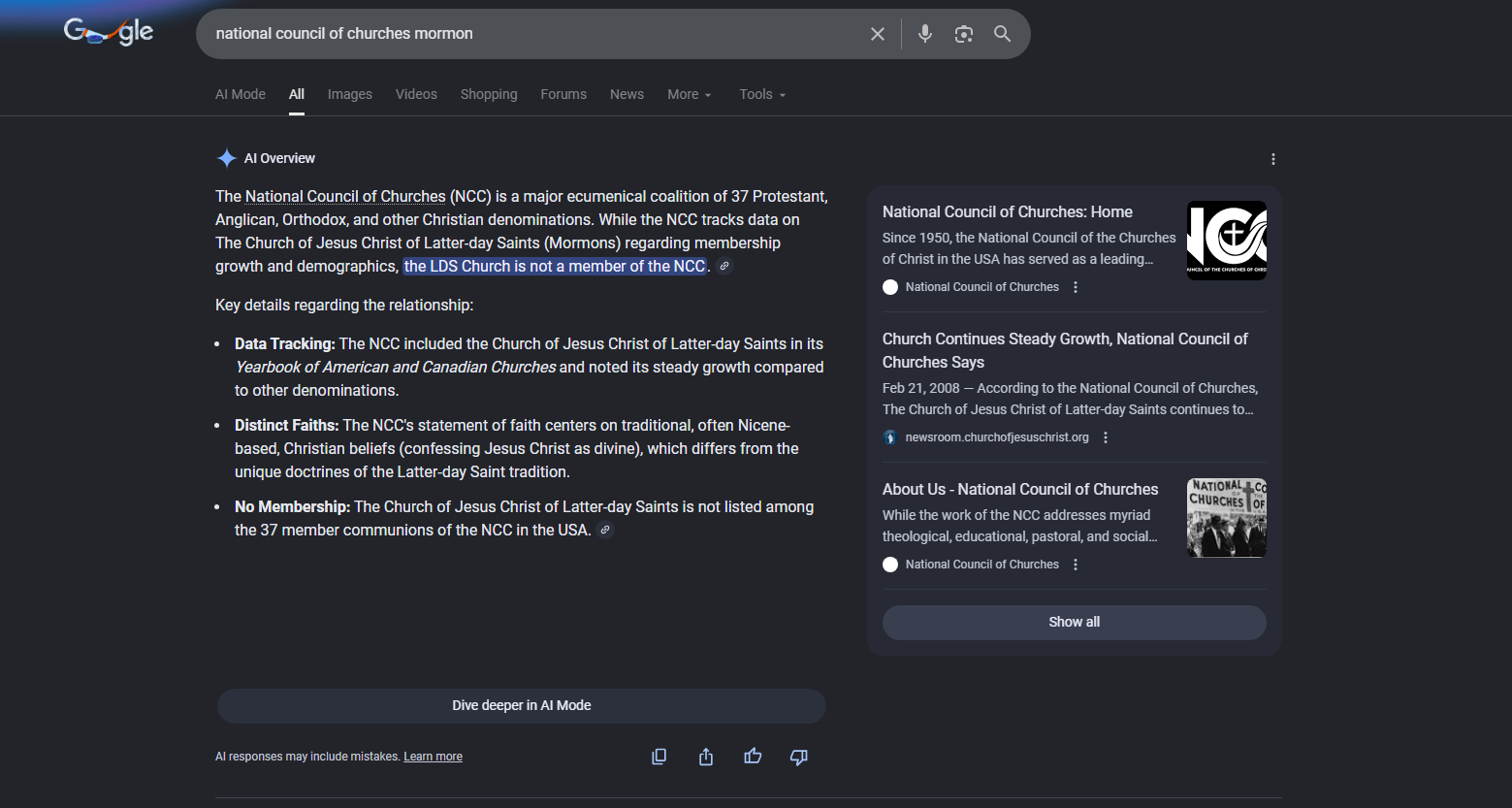This screenshot has height=808, width=1512.
Task: Give thumbs down to AI Overview
Action: click(799, 757)
